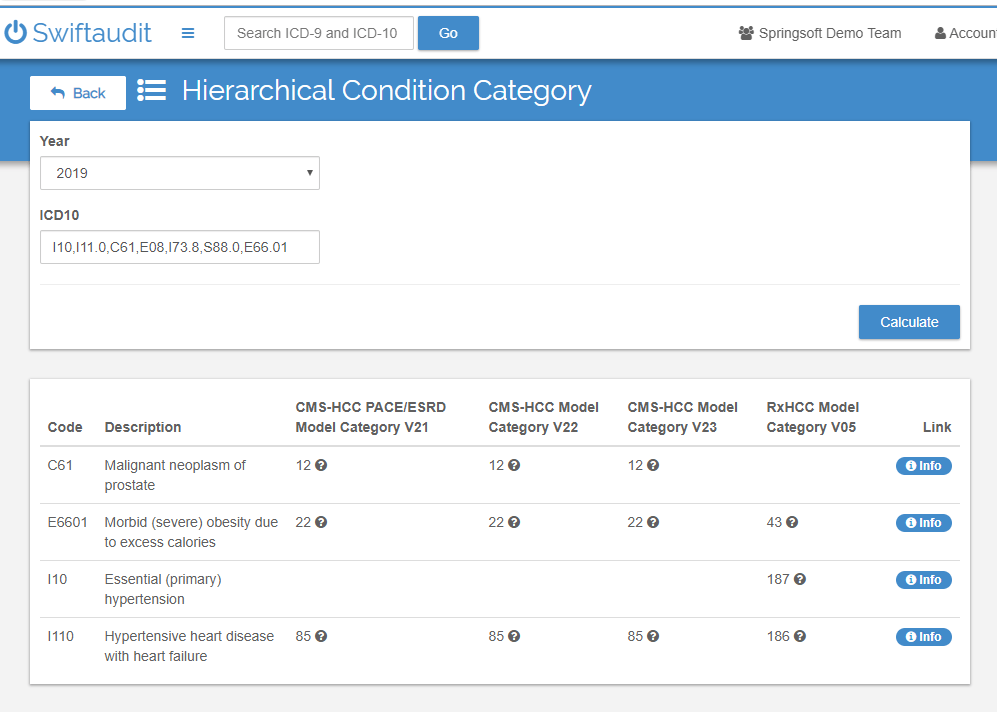Viewport: 997px width, 712px height.
Task: Open the Account menu
Action: pos(965,33)
